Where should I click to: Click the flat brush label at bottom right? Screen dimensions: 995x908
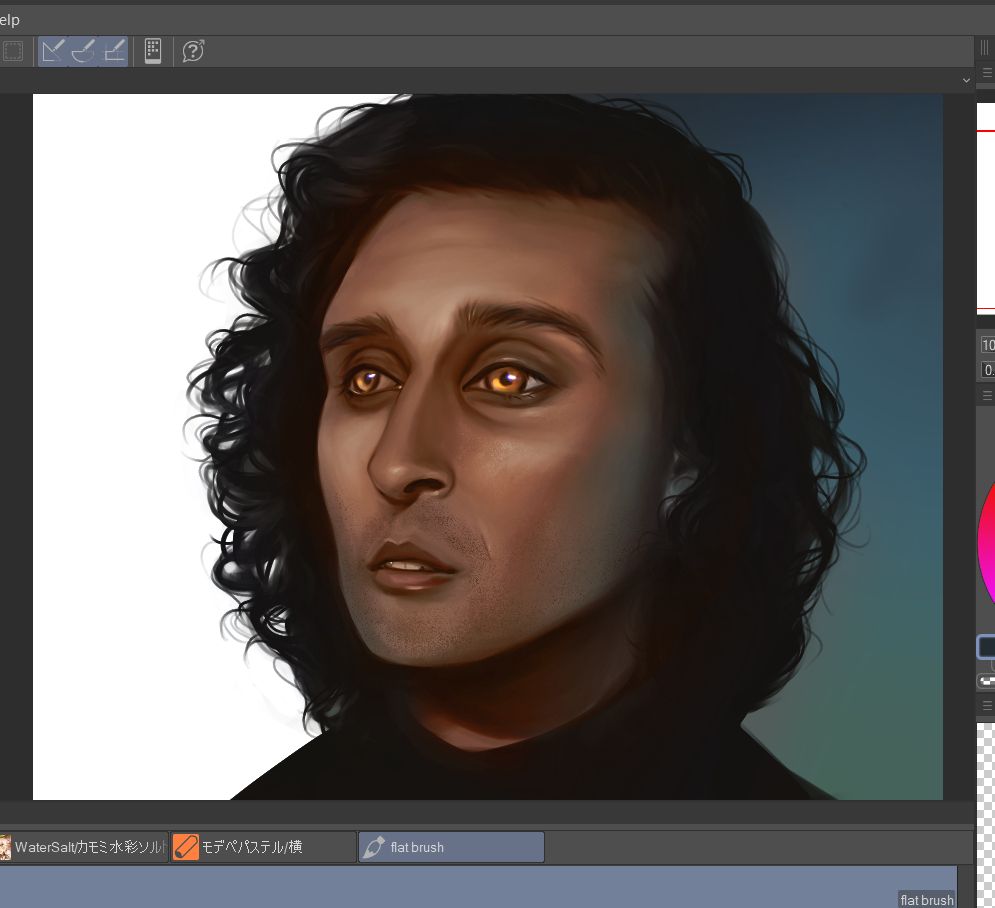coord(926,900)
